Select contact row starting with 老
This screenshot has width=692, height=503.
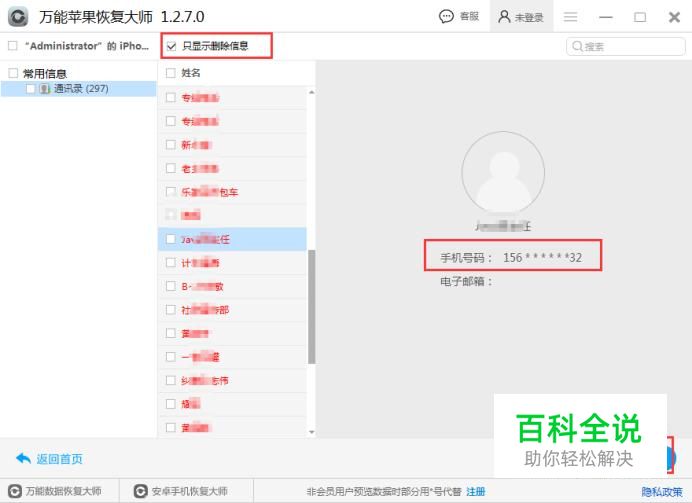click(x=233, y=169)
